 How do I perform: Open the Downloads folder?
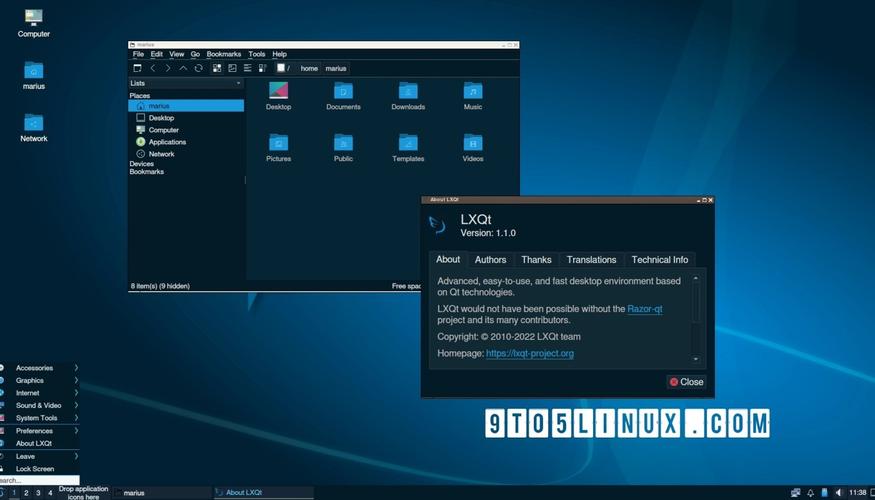click(408, 96)
